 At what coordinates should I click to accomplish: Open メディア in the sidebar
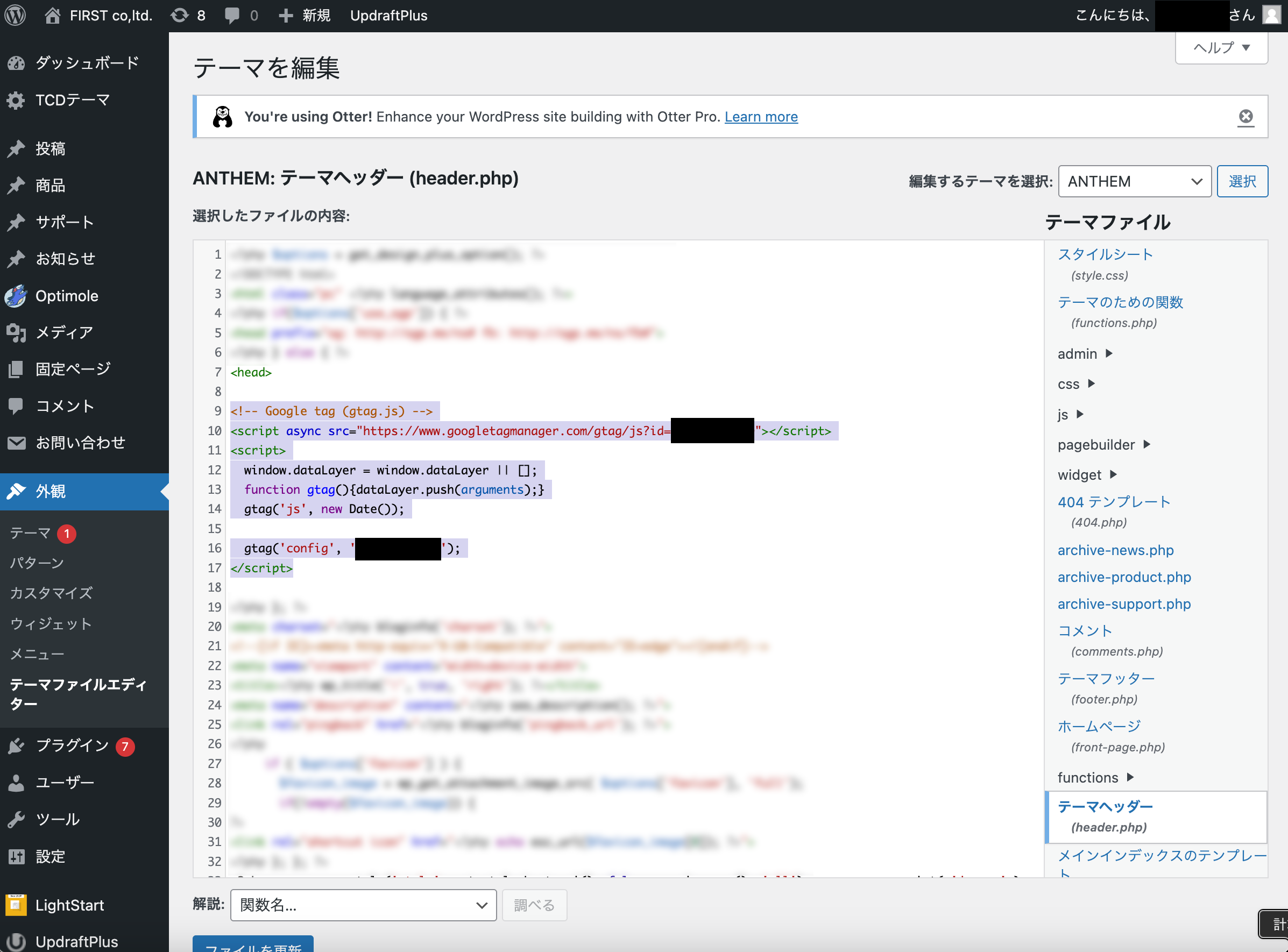coord(84,332)
